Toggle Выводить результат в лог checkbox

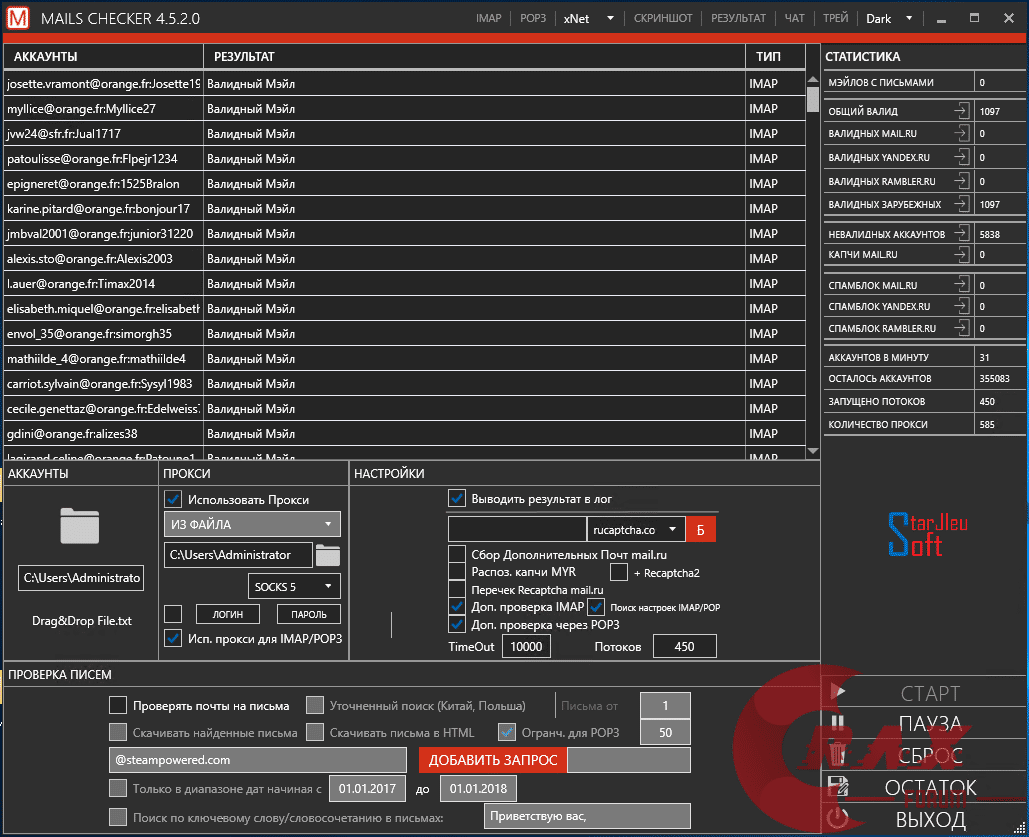pyautogui.click(x=457, y=498)
